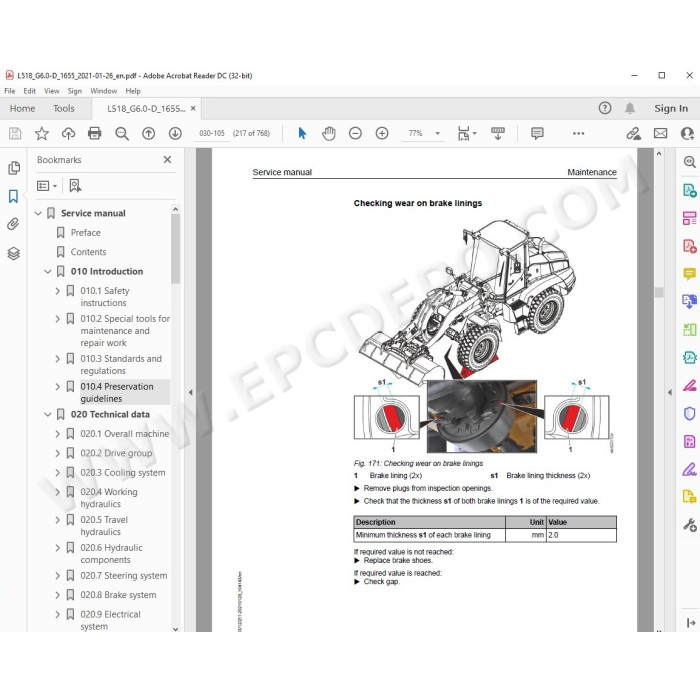Switch to the Tools tab

(x=64, y=108)
